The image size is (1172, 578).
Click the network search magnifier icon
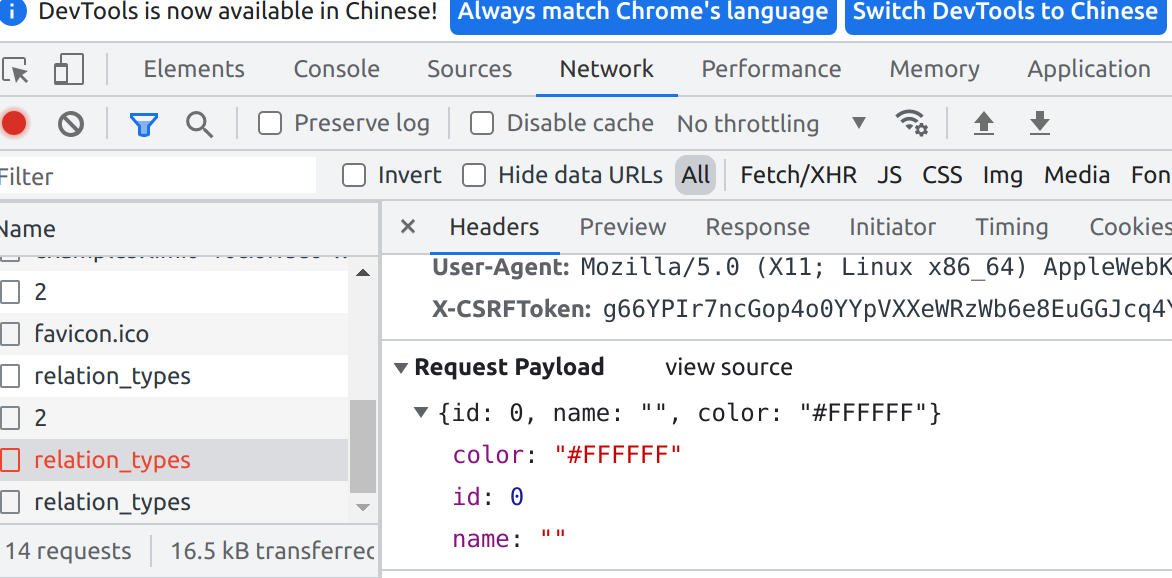pos(199,123)
